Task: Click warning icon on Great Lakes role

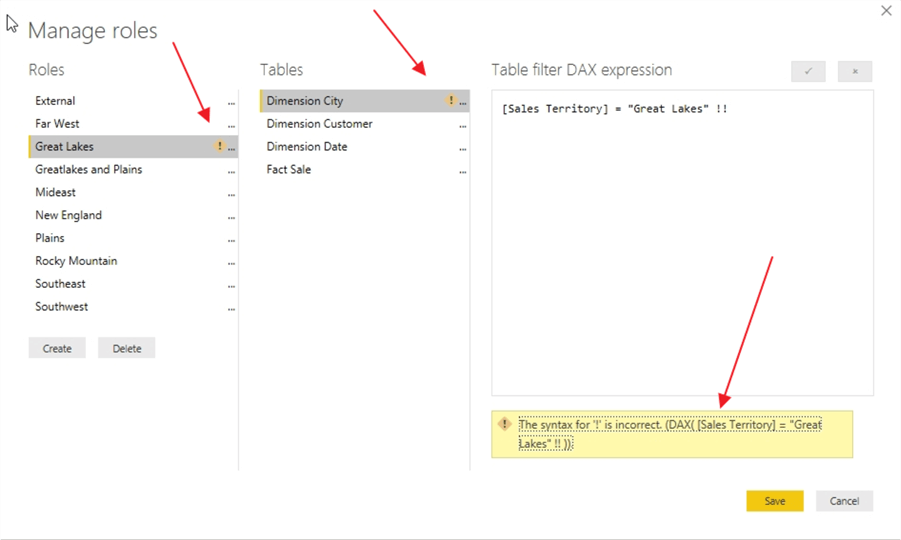Action: click(x=220, y=147)
